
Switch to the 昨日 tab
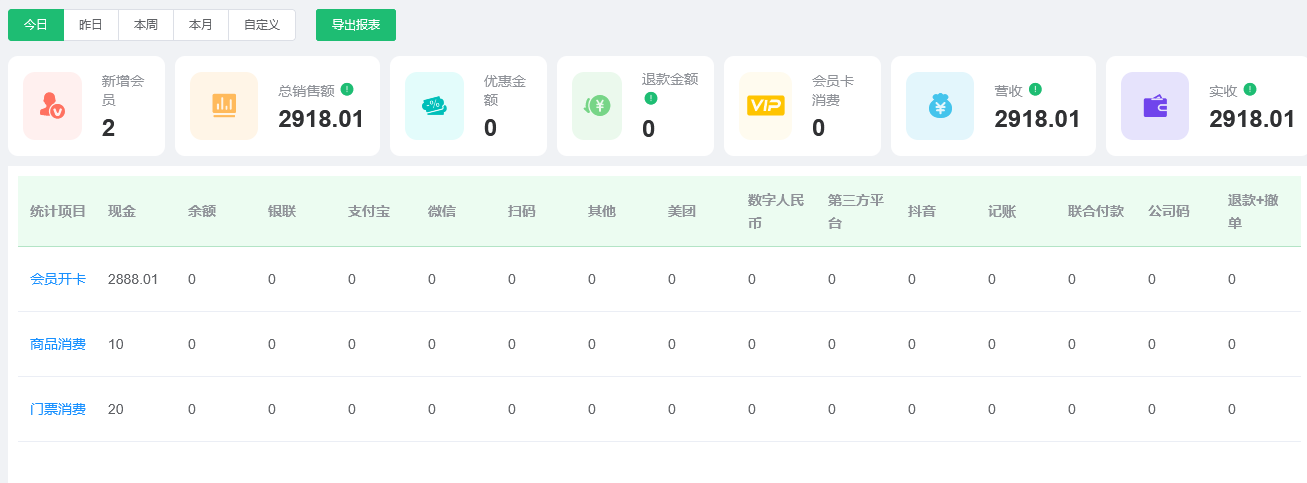(x=91, y=25)
